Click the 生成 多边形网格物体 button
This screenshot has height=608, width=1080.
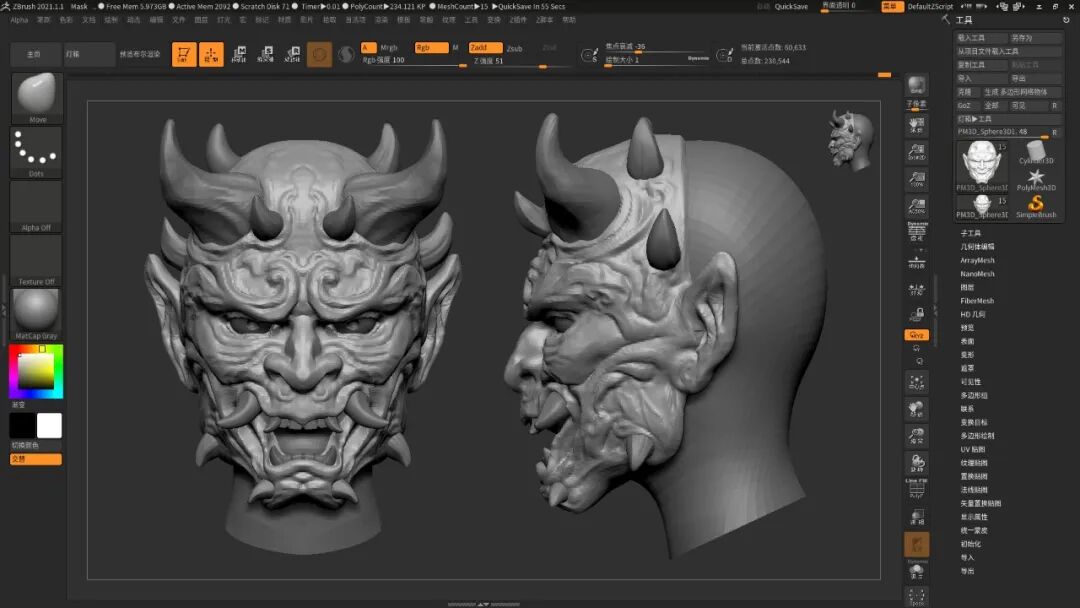[1021, 92]
